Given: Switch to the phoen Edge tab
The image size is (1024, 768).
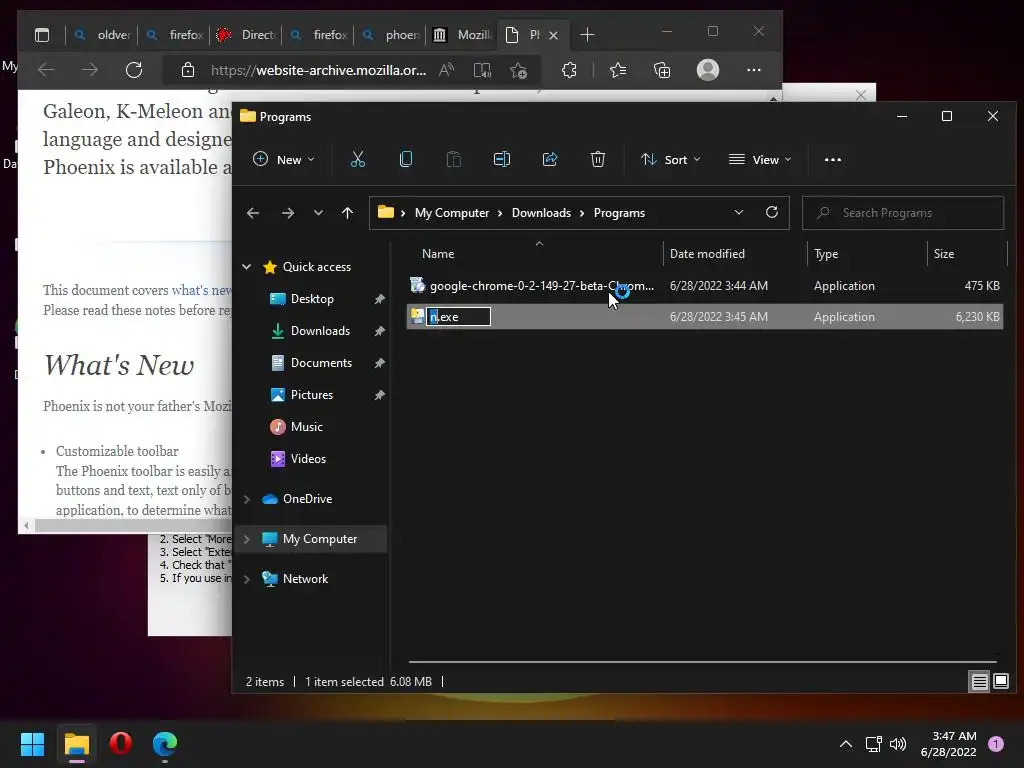Looking at the screenshot, I should pos(391,35).
